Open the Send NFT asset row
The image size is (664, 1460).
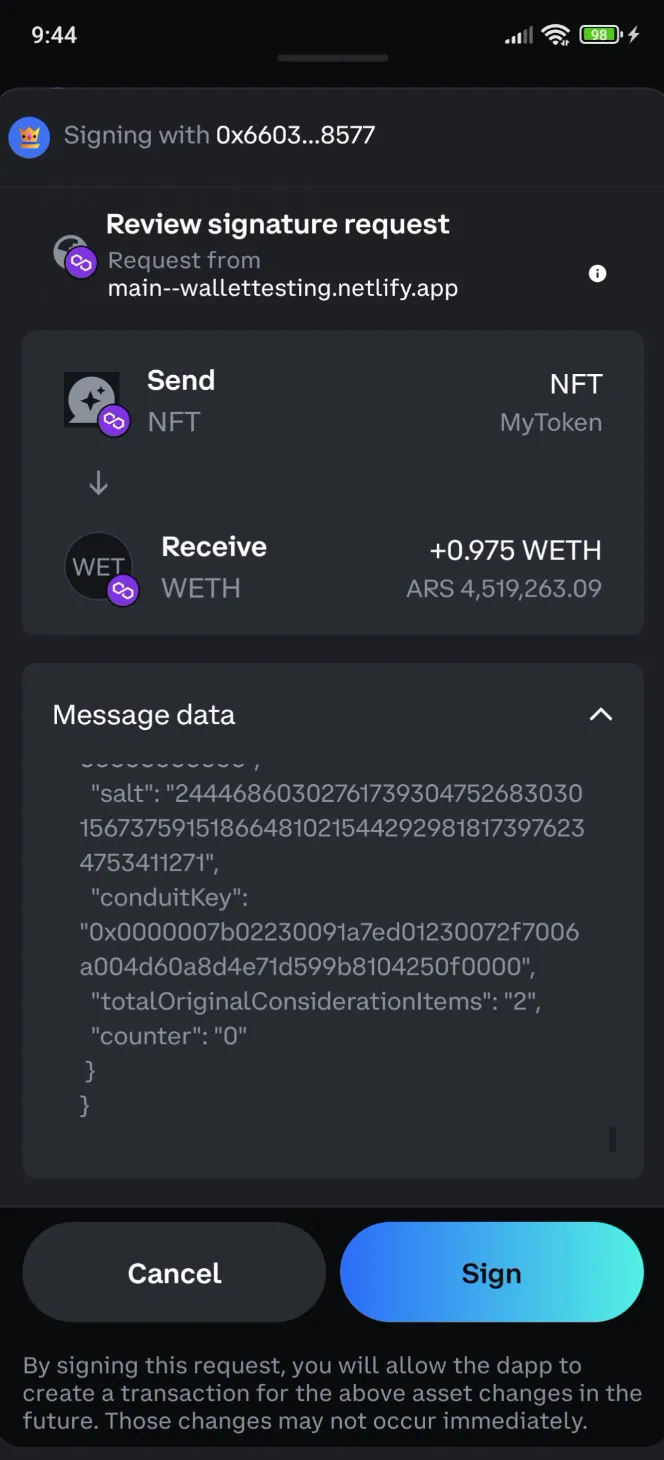(332, 400)
